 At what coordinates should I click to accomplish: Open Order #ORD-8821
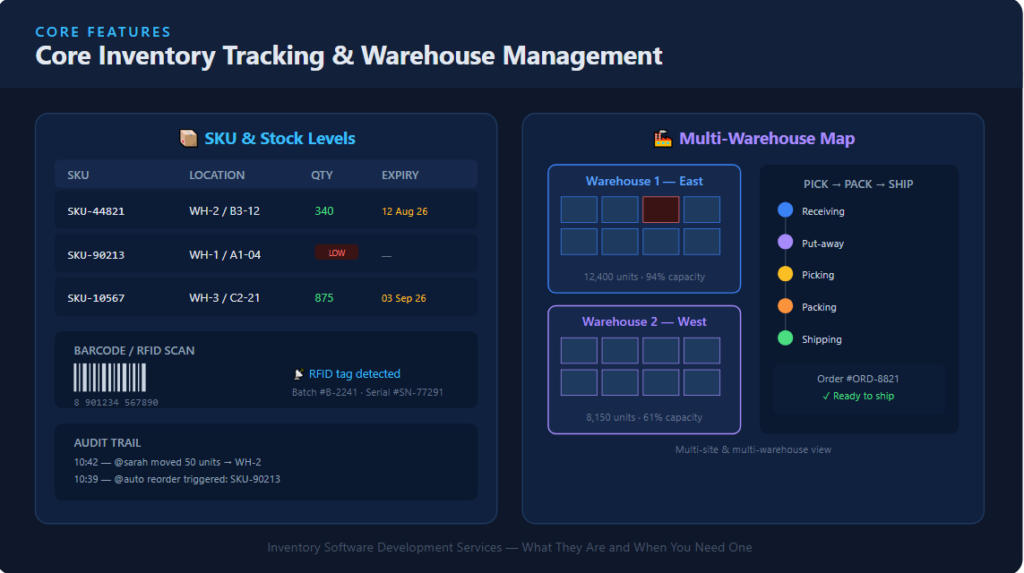(858, 379)
